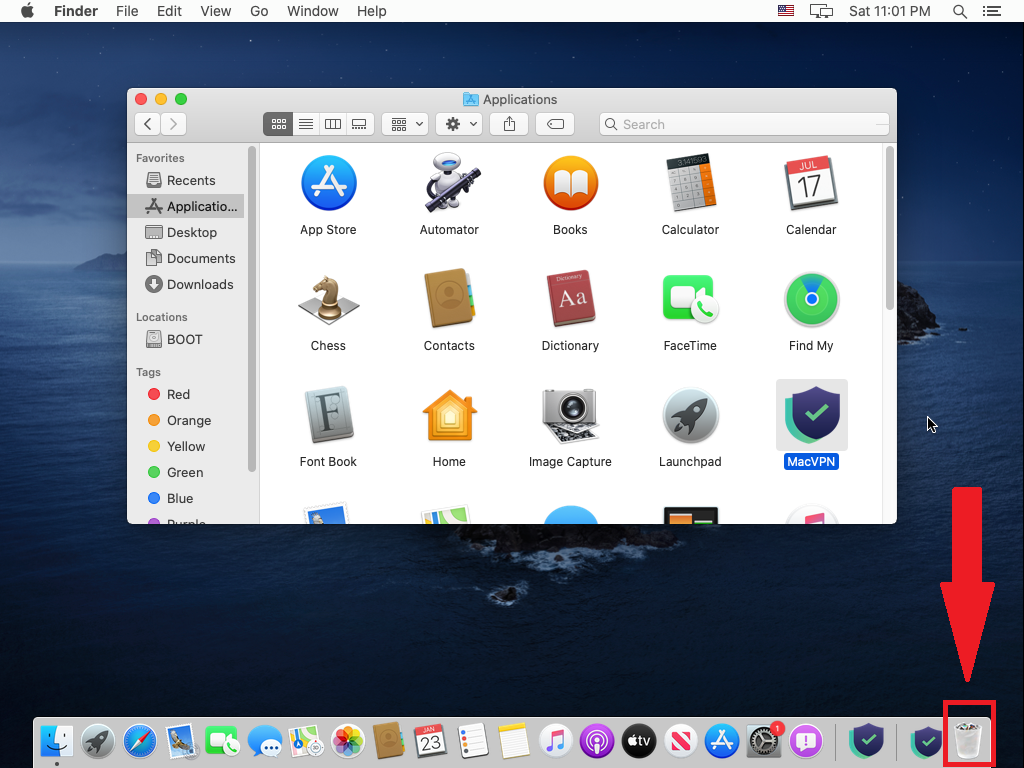Select the Calendar app in Finder window
This screenshot has width=1024, height=768.
click(x=811, y=184)
